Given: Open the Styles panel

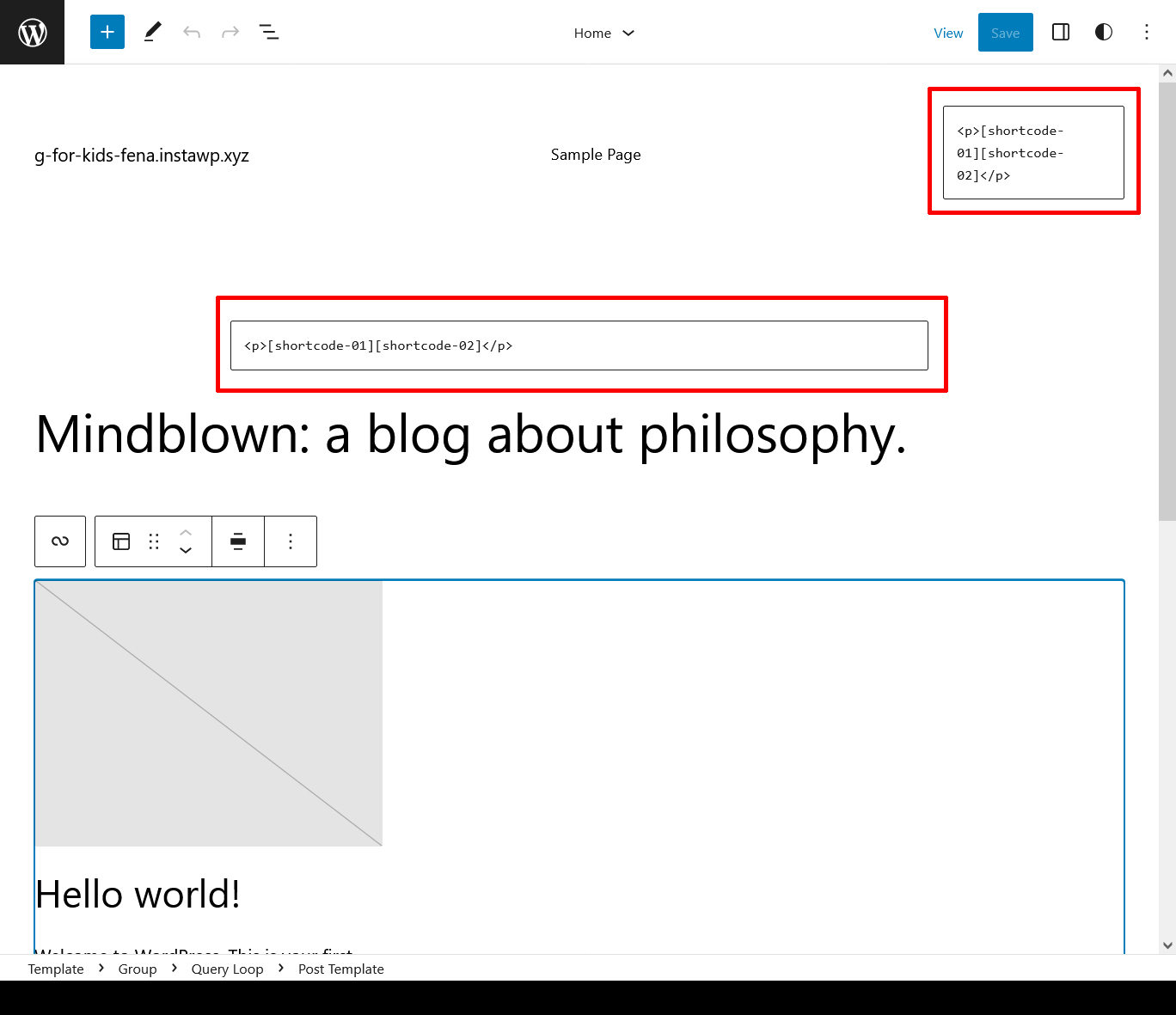Looking at the screenshot, I should click(x=1103, y=32).
